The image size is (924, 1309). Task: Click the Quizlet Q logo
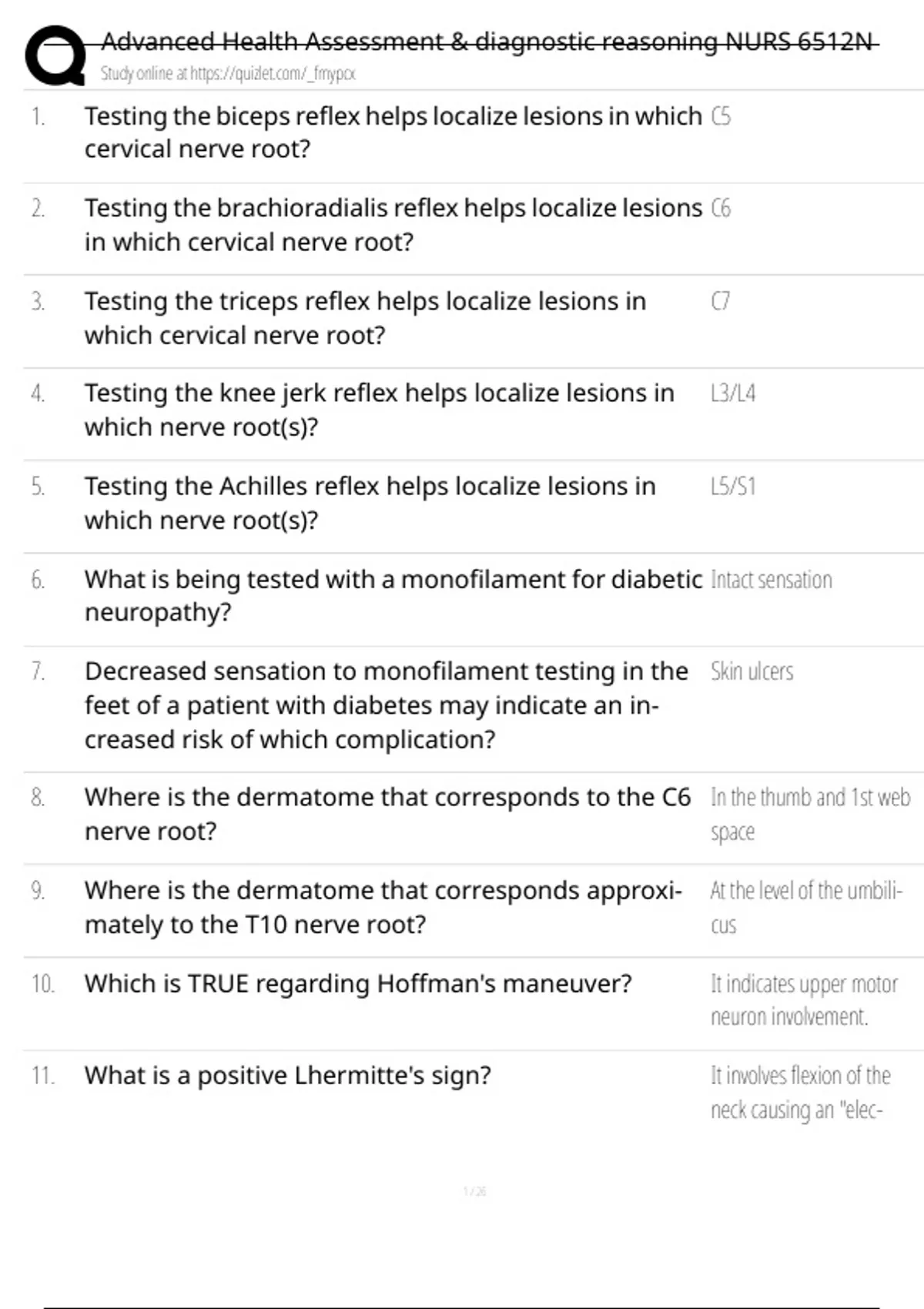pos(55,55)
